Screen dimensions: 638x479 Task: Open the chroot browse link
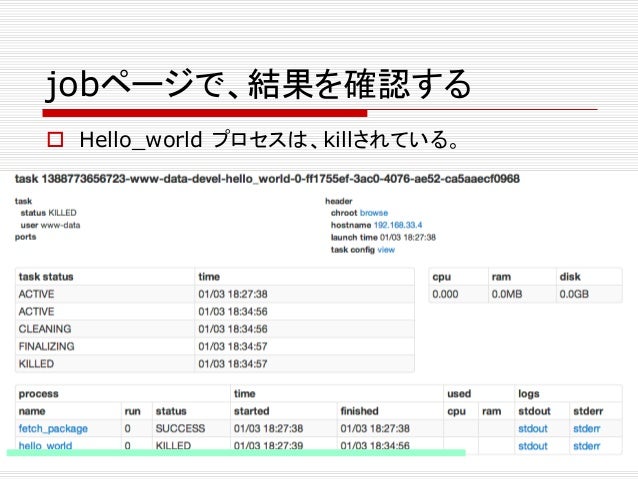374,213
